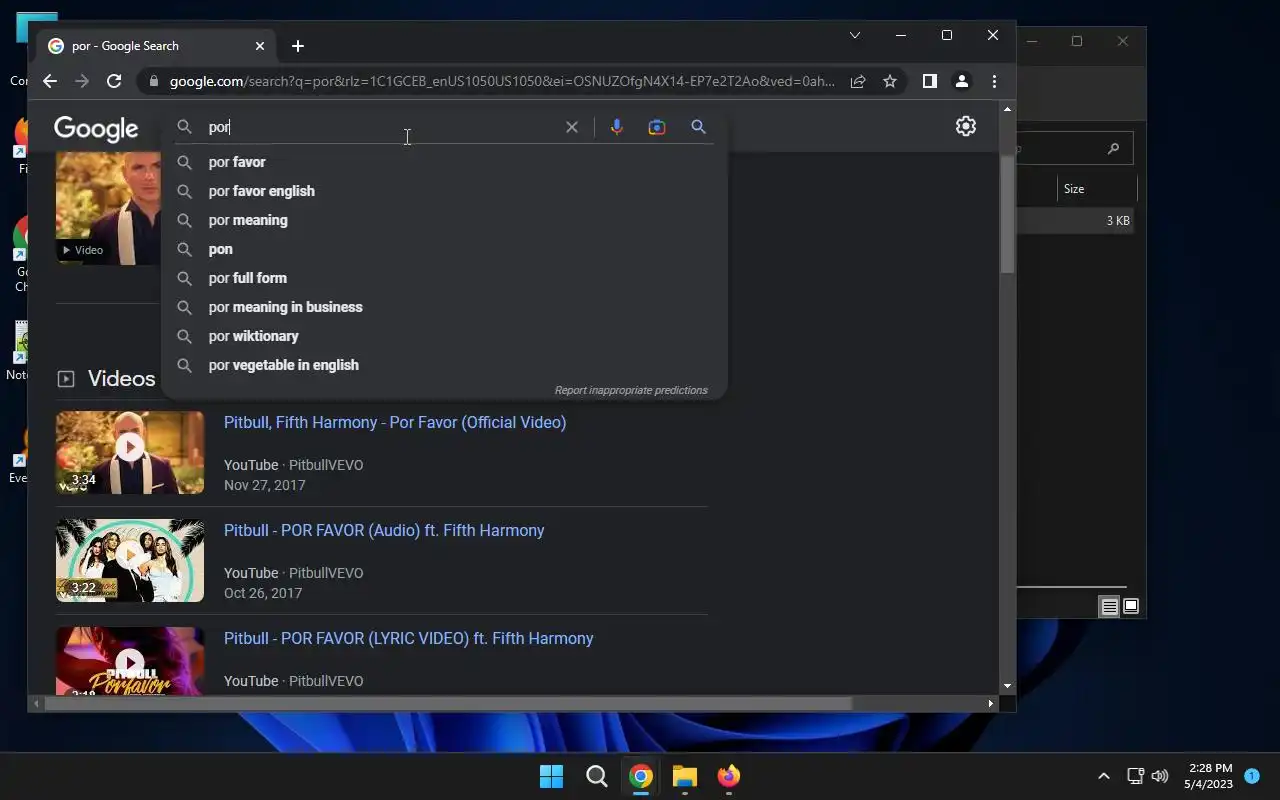Click the vertical scrollbar down arrow
This screenshot has width=1280, height=800.
pos(1007,686)
